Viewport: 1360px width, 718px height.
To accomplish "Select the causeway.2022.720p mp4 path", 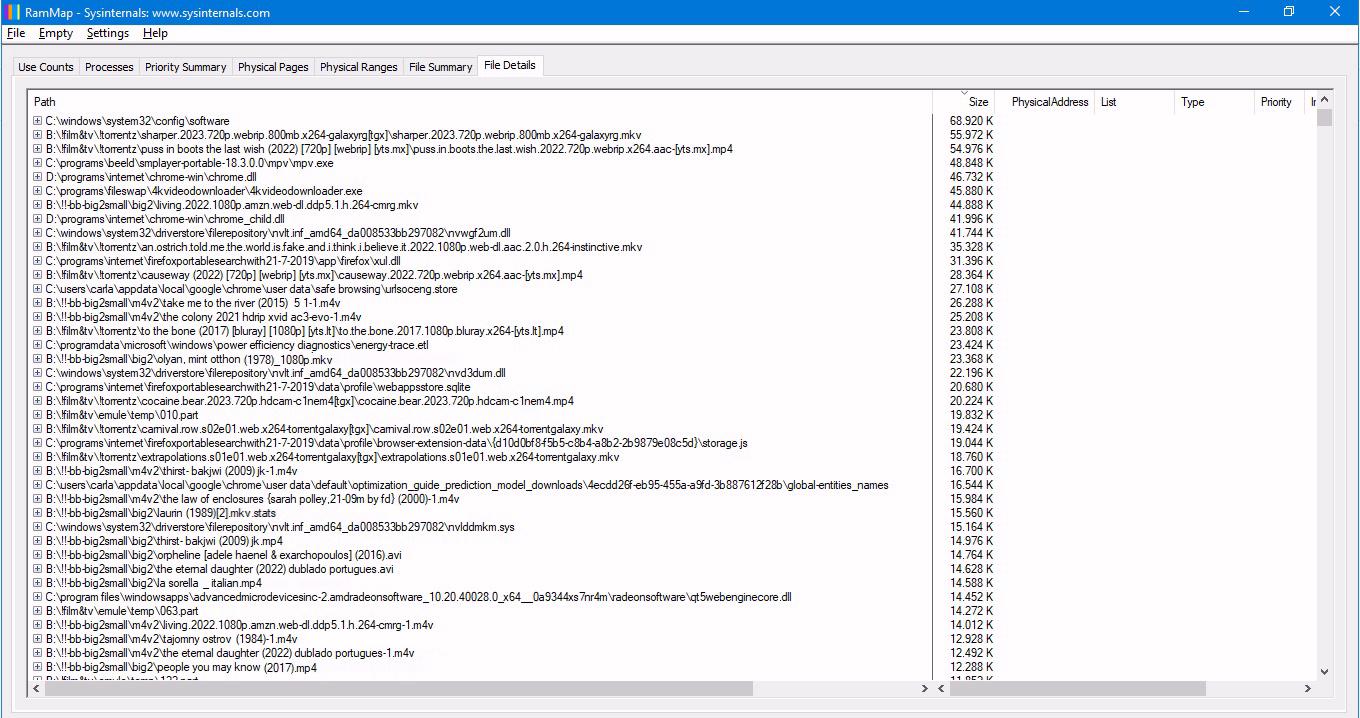I will 314,275.
